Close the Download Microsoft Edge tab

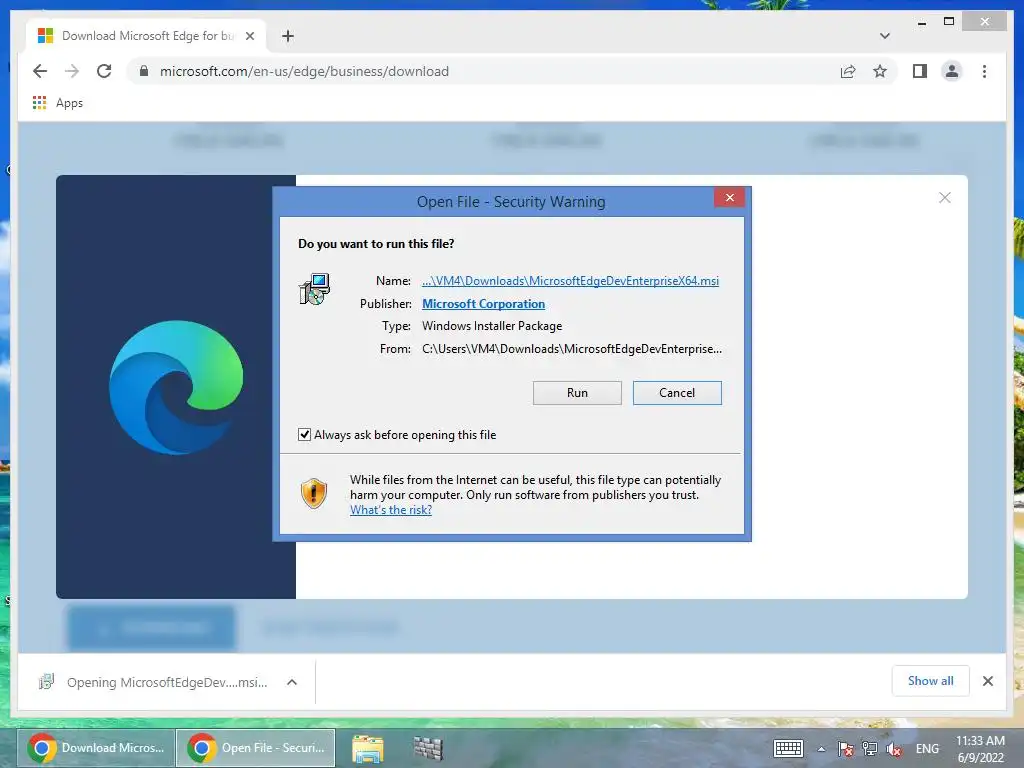[249, 36]
